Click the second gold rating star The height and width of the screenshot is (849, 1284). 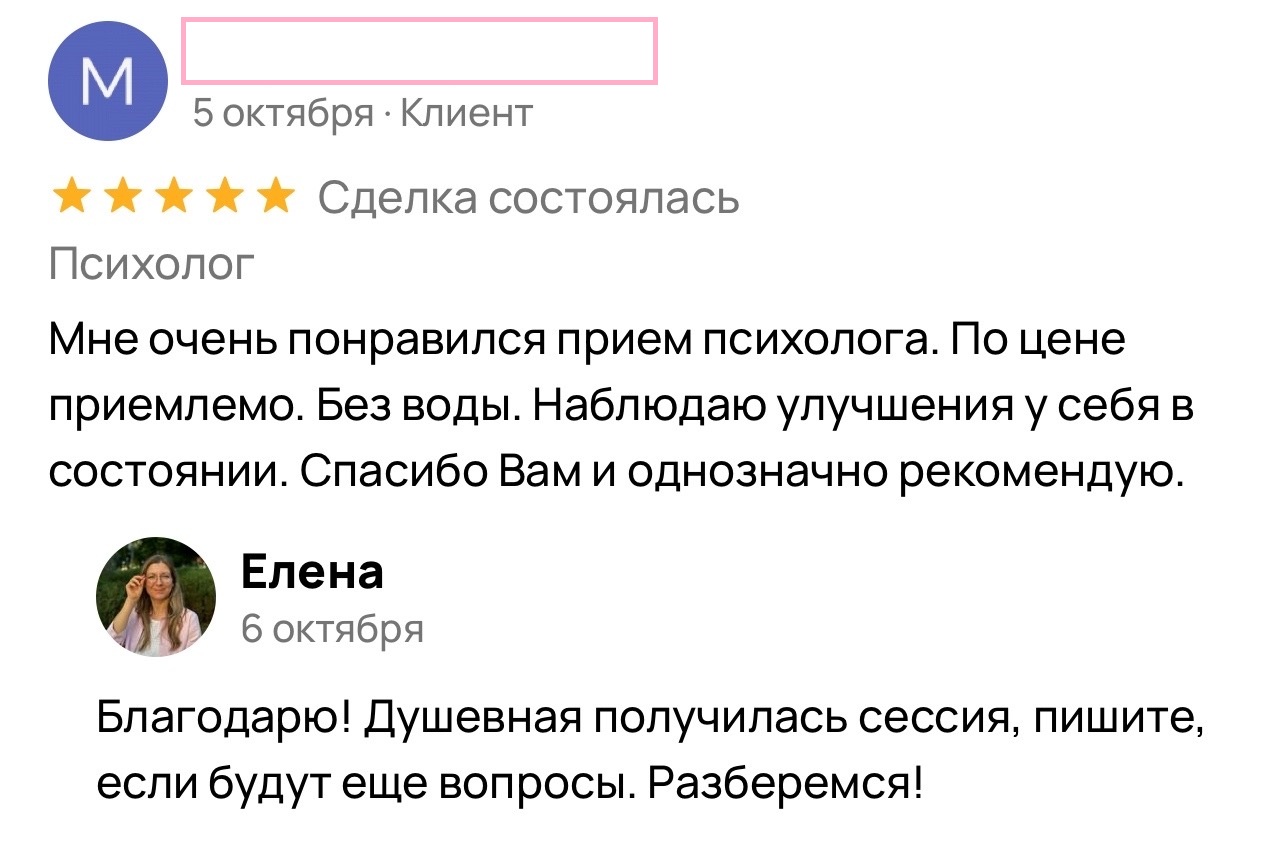(x=122, y=198)
